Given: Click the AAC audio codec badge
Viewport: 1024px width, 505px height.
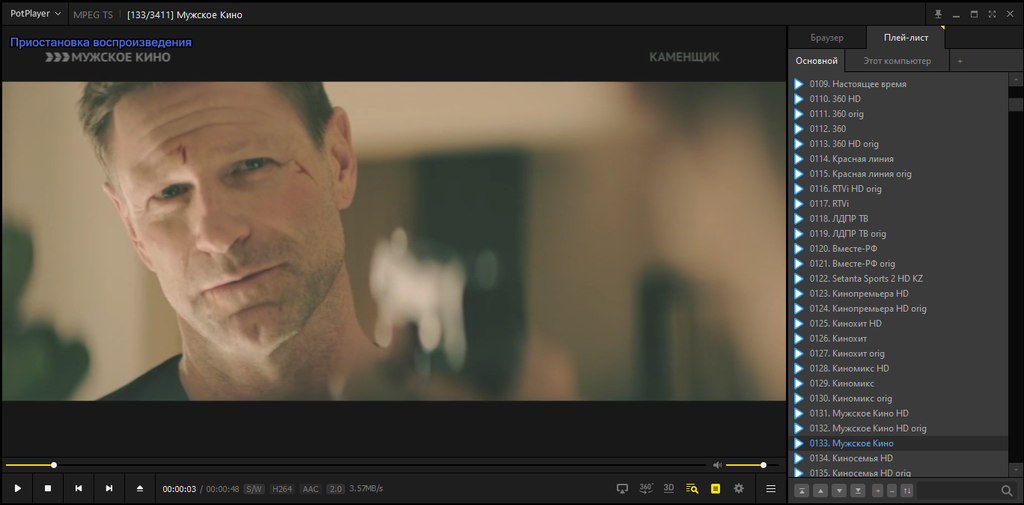Looking at the screenshot, I should tap(311, 489).
